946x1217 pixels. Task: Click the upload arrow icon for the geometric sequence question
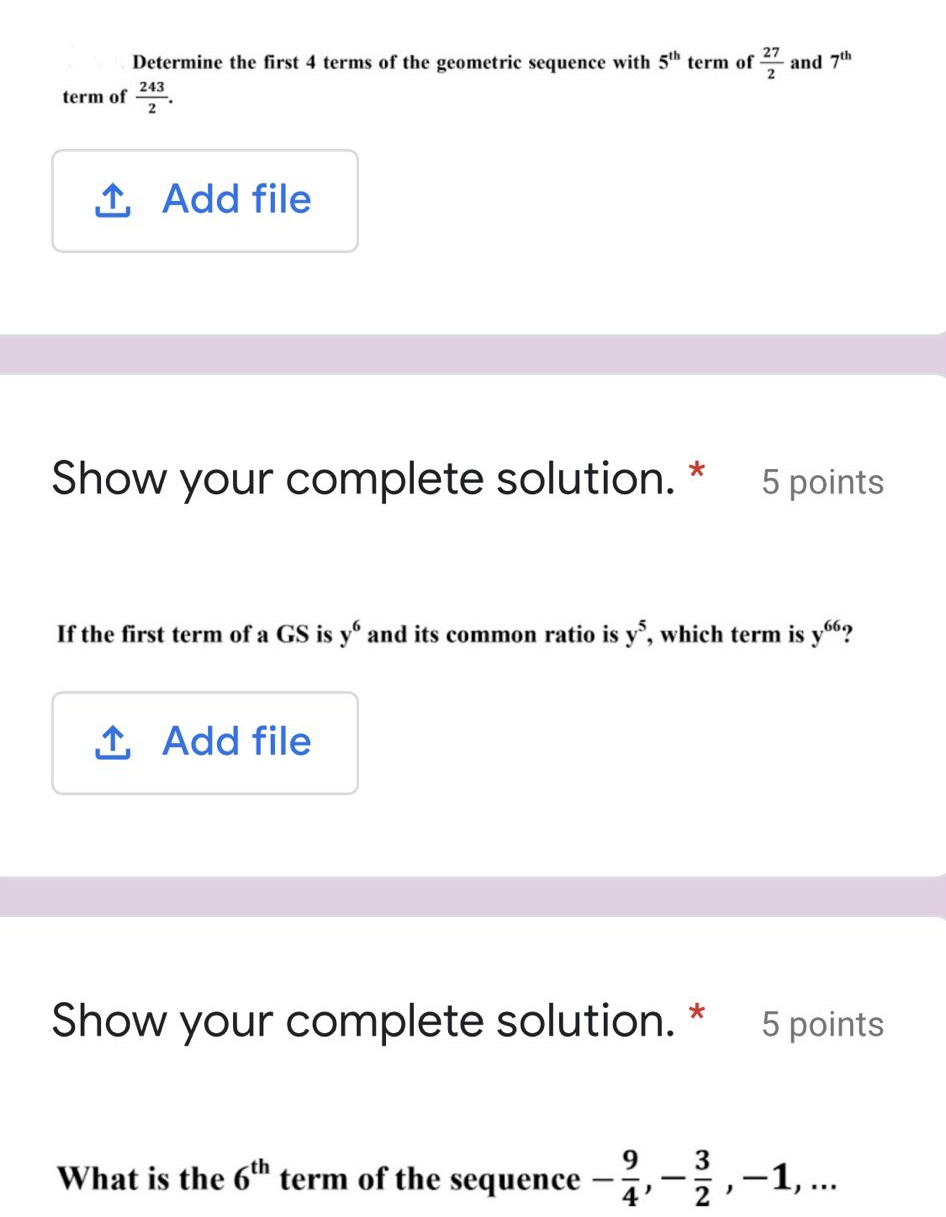click(112, 201)
